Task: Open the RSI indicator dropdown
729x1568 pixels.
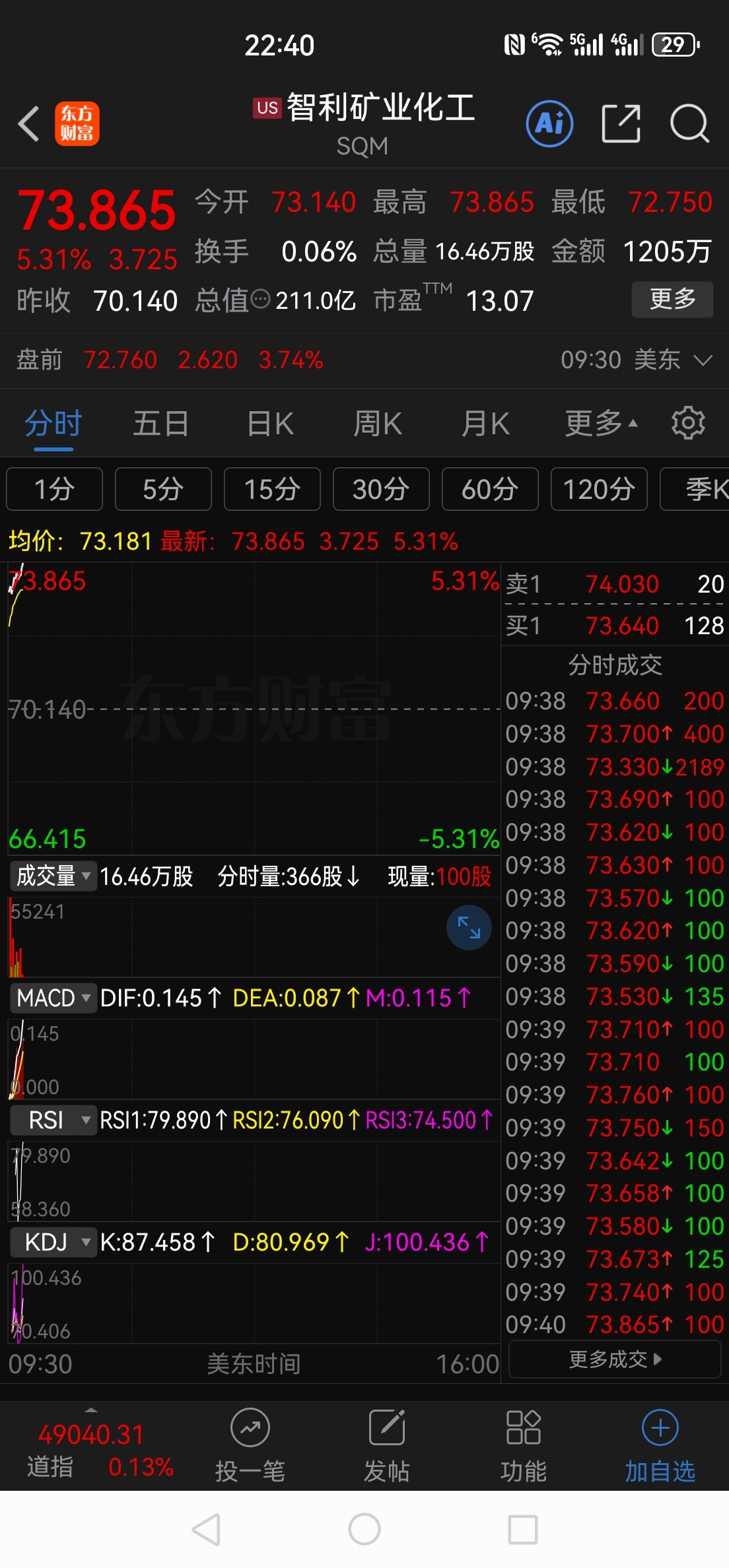Action: (53, 1120)
